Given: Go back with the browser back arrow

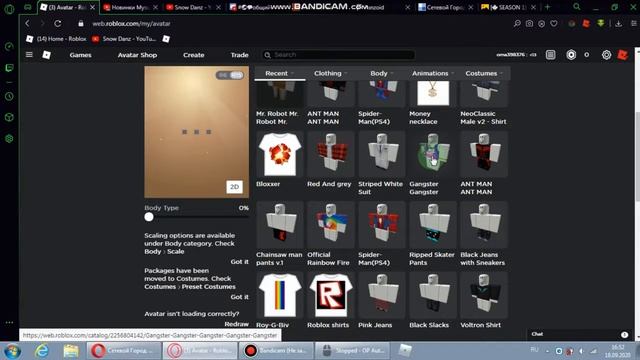Looking at the screenshot, I should 27,24.
